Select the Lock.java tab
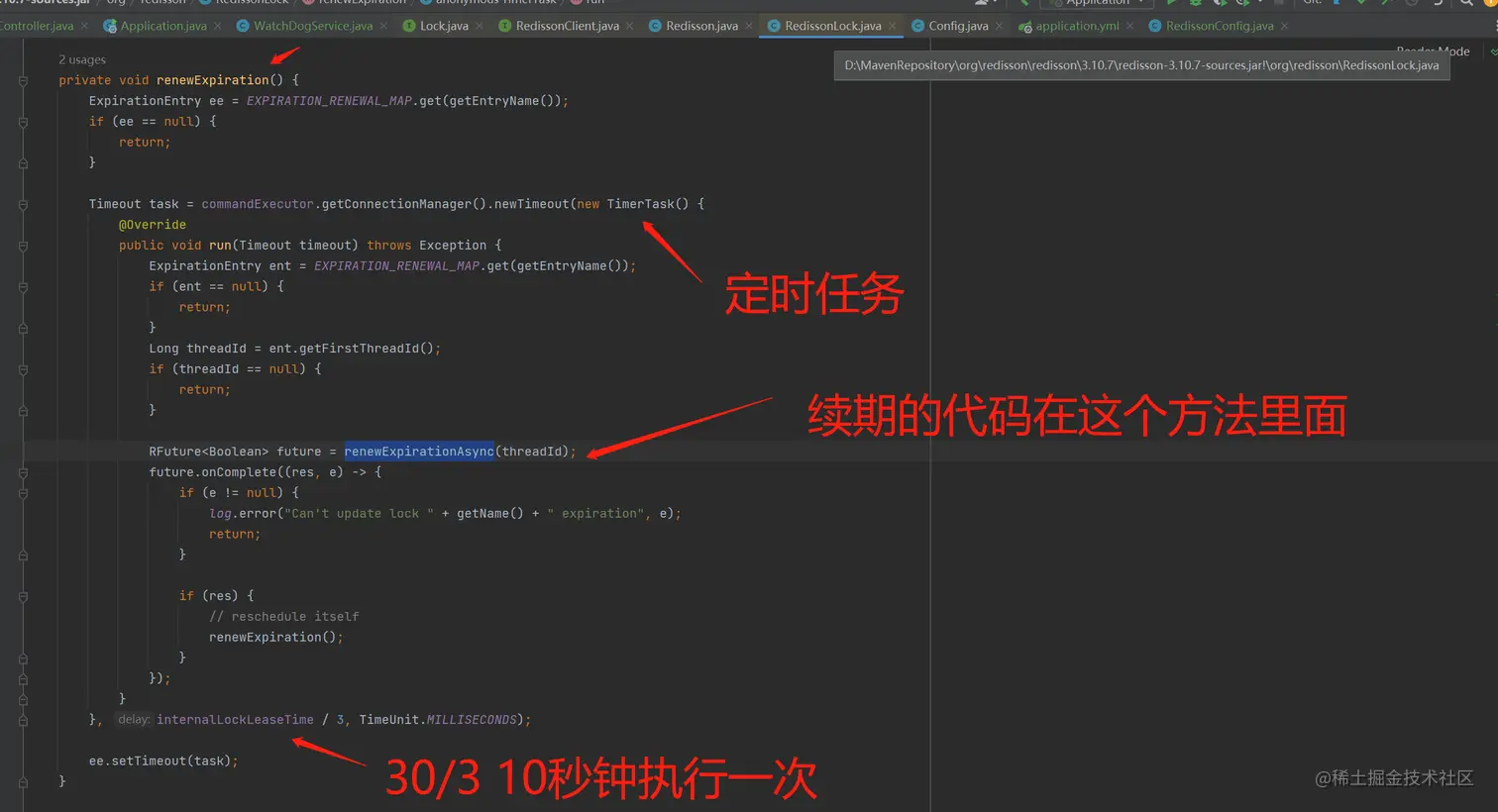Image resolution: width=1498 pixels, height=812 pixels. tap(444, 26)
